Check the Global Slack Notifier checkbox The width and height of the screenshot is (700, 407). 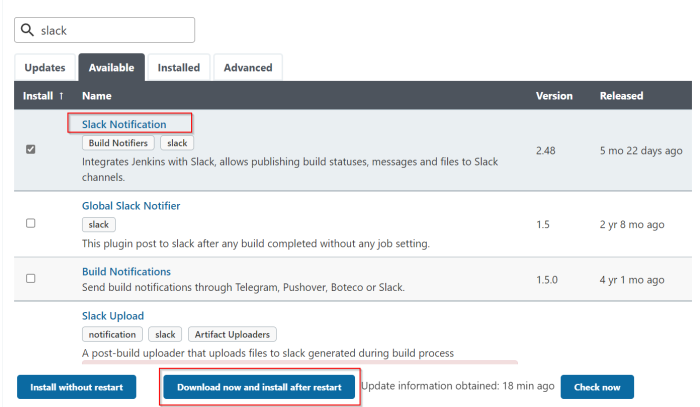pyautogui.click(x=30, y=223)
